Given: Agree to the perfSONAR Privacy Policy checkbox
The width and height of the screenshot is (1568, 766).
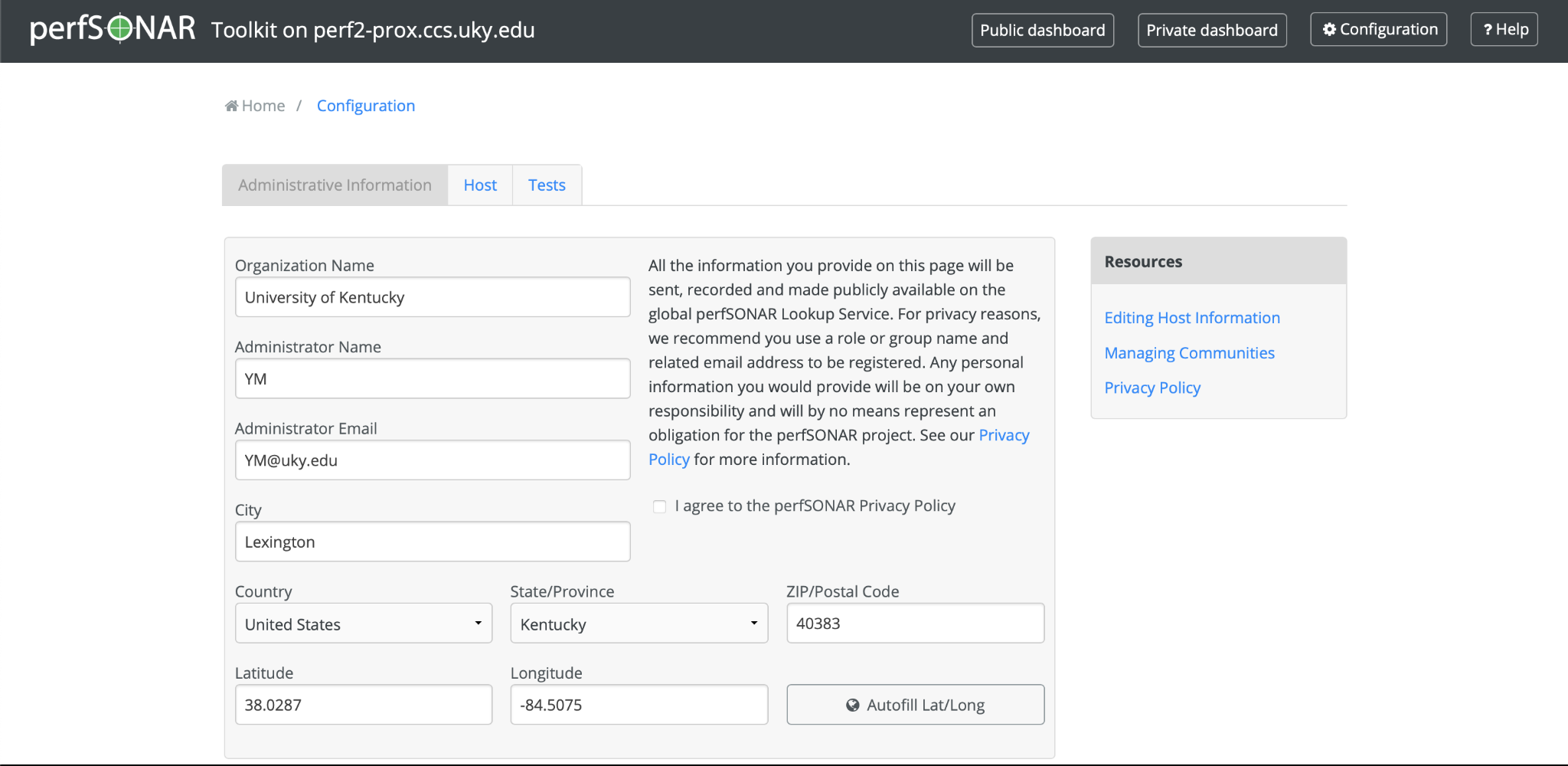Looking at the screenshot, I should click(x=659, y=506).
